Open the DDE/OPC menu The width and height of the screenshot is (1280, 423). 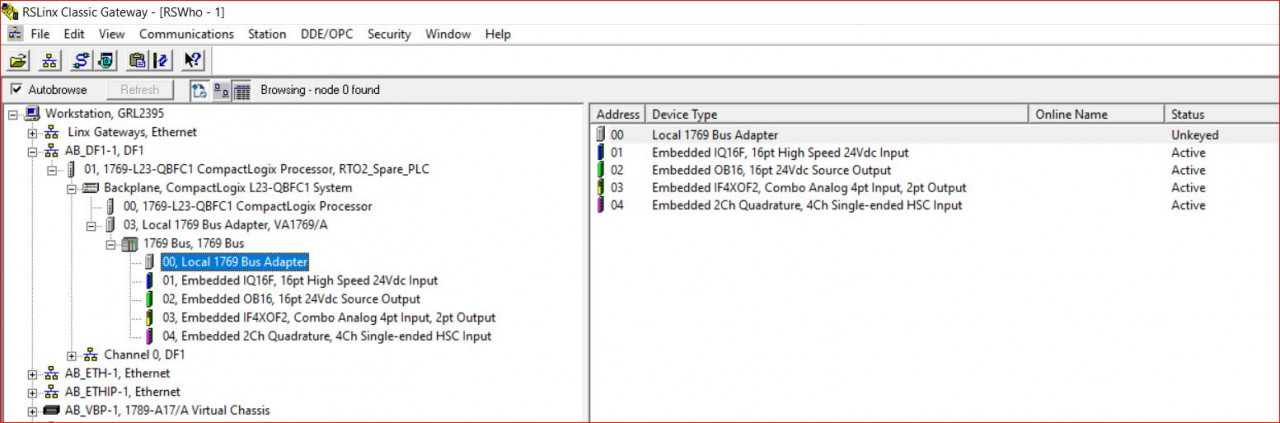pyautogui.click(x=328, y=34)
